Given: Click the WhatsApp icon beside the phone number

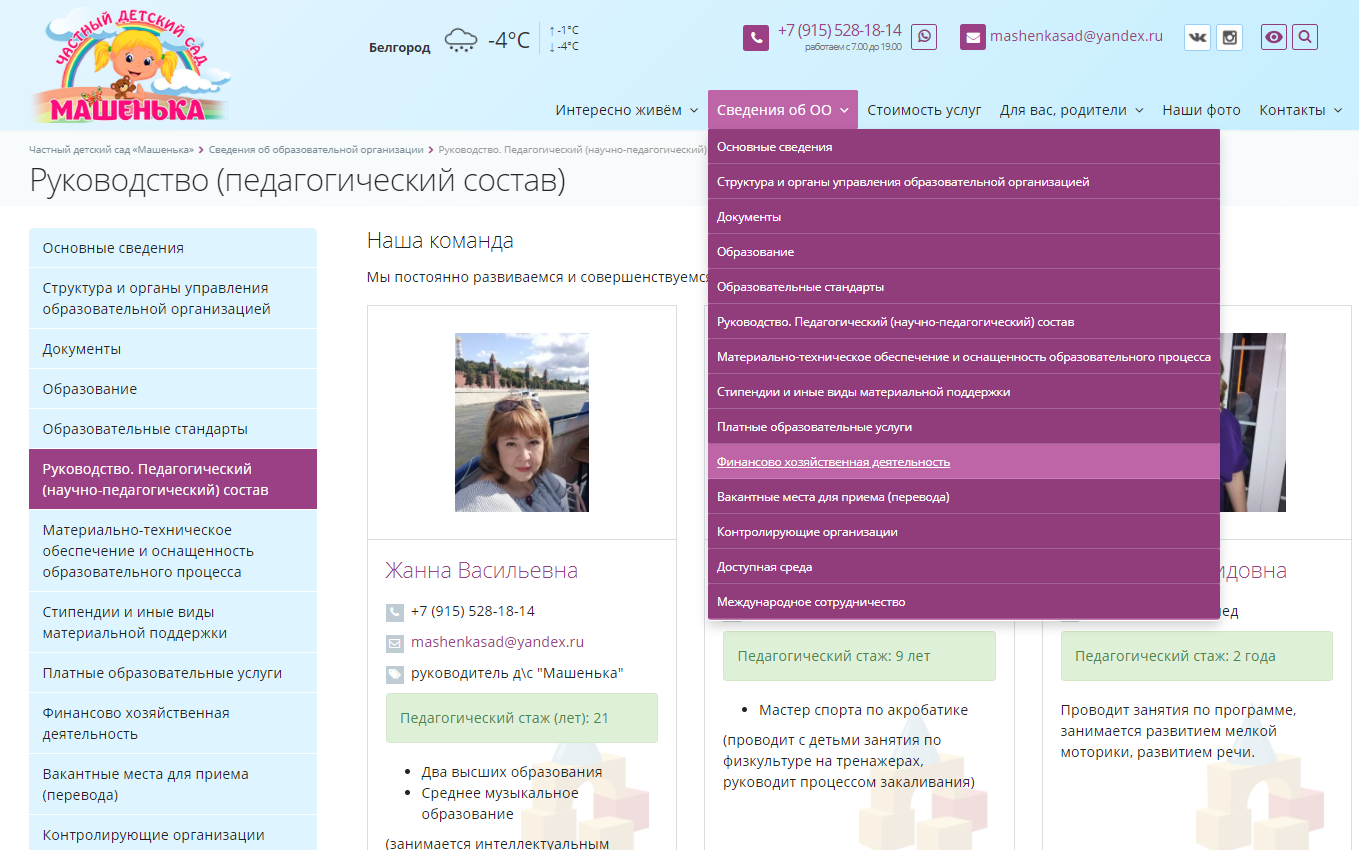Looking at the screenshot, I should tap(924, 37).
